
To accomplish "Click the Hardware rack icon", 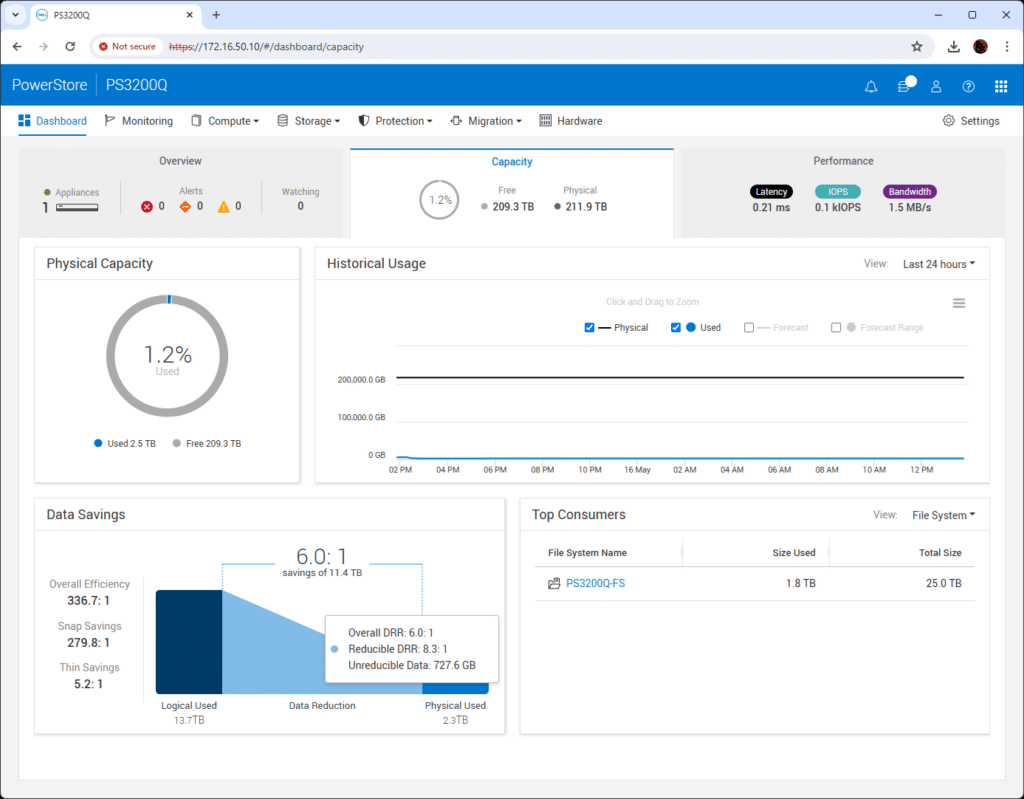I will (545, 120).
